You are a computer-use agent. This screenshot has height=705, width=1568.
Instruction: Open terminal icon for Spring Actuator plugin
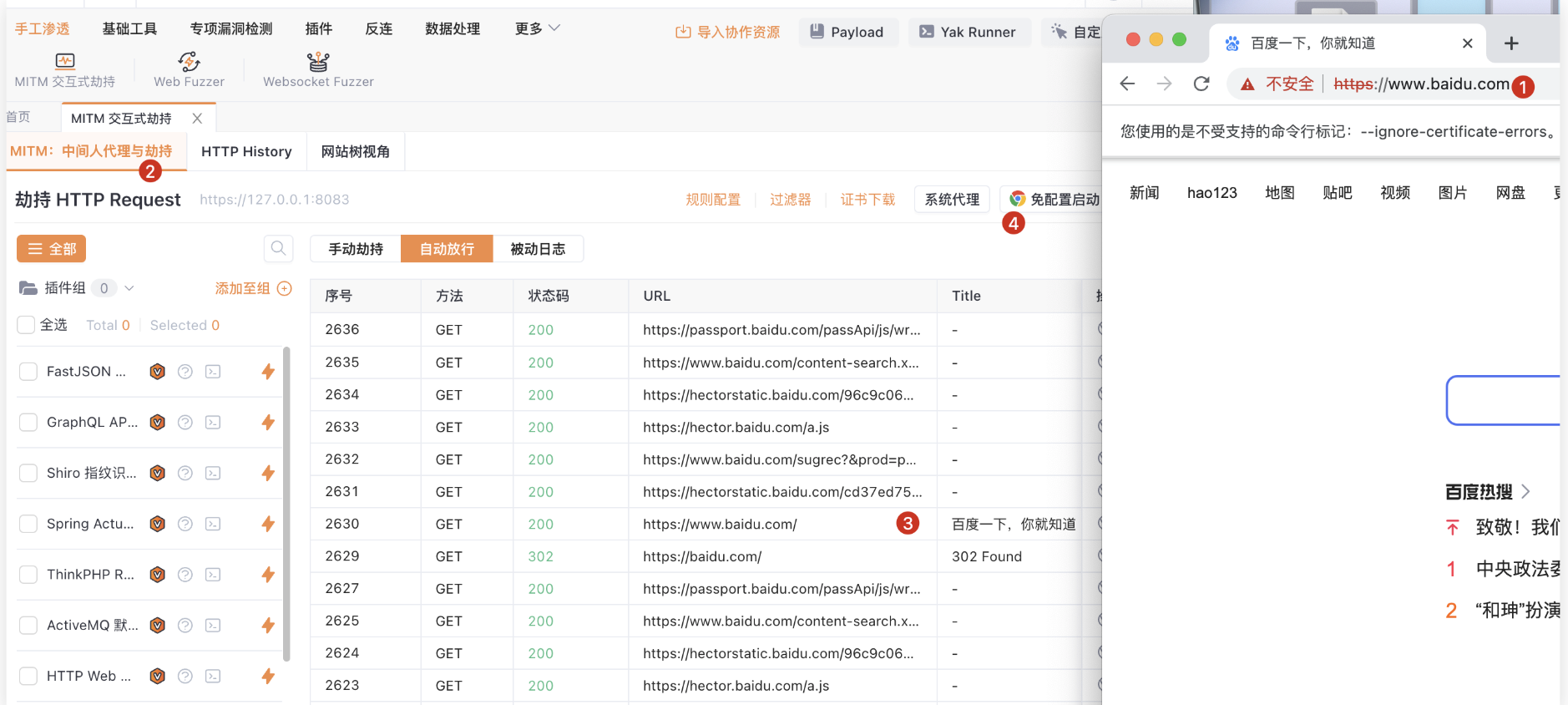tap(213, 524)
